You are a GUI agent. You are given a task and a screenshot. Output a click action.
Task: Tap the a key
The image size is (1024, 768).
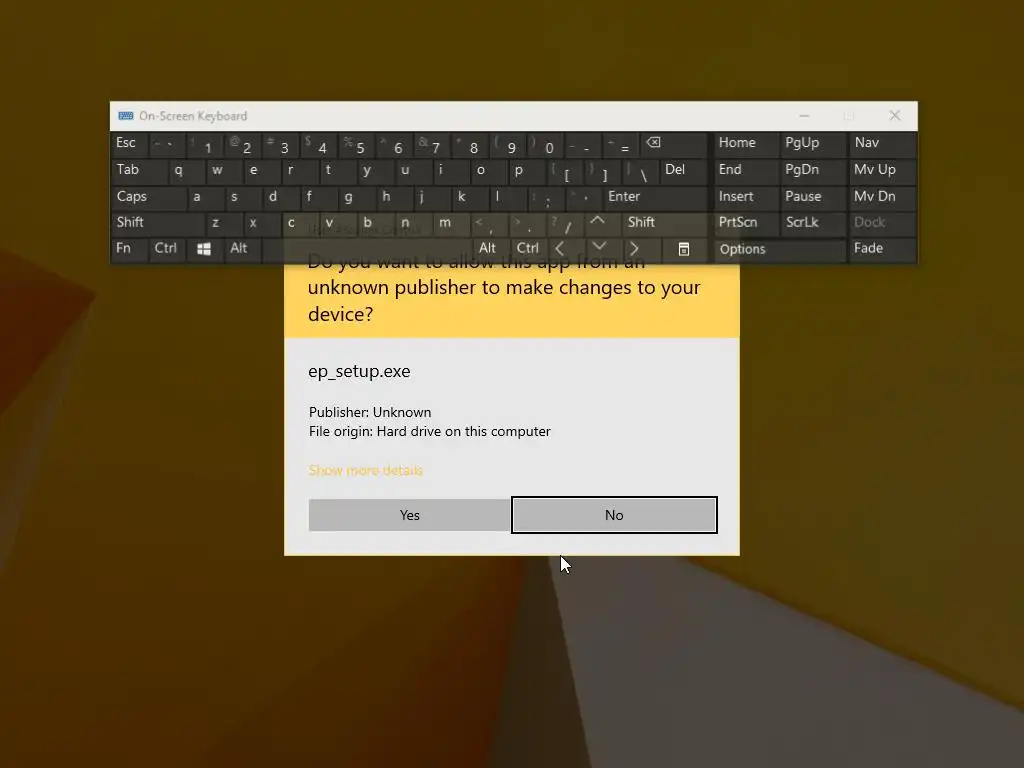[x=204, y=197]
